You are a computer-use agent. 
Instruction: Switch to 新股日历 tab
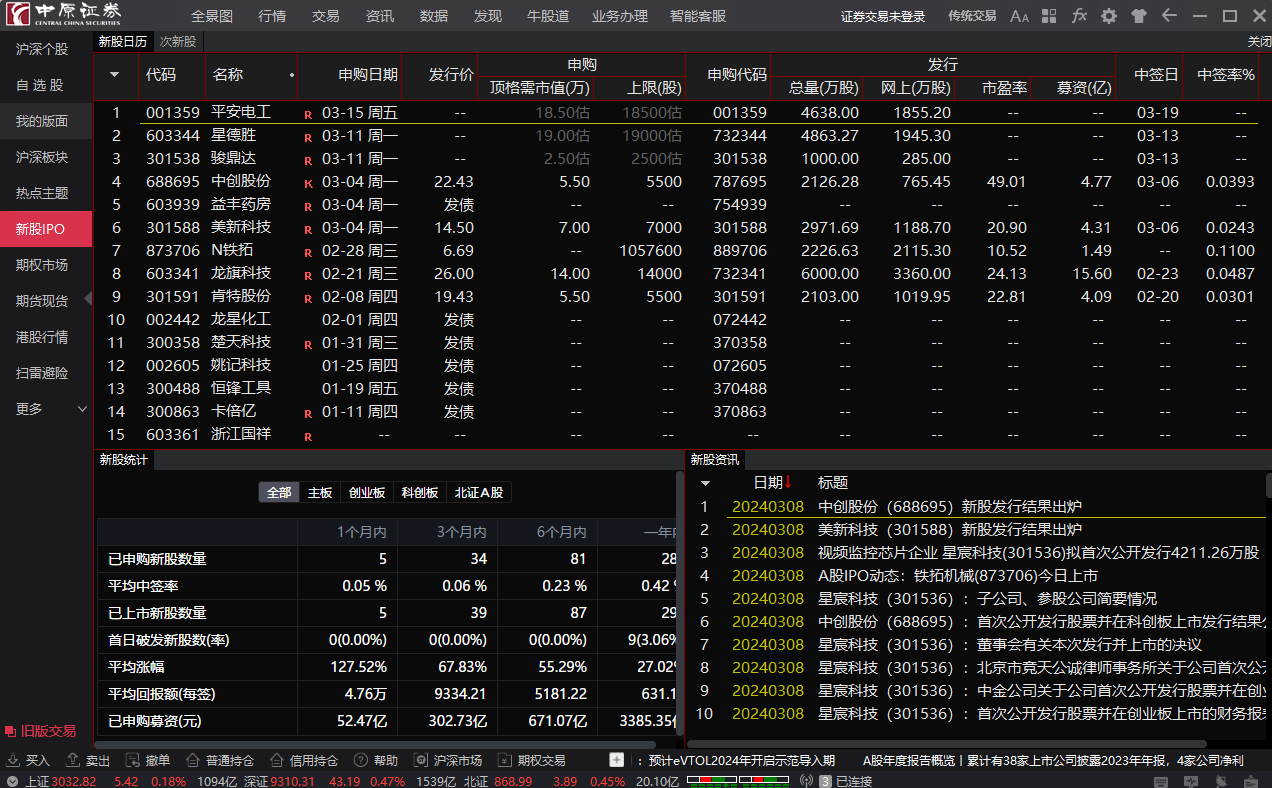pos(123,41)
